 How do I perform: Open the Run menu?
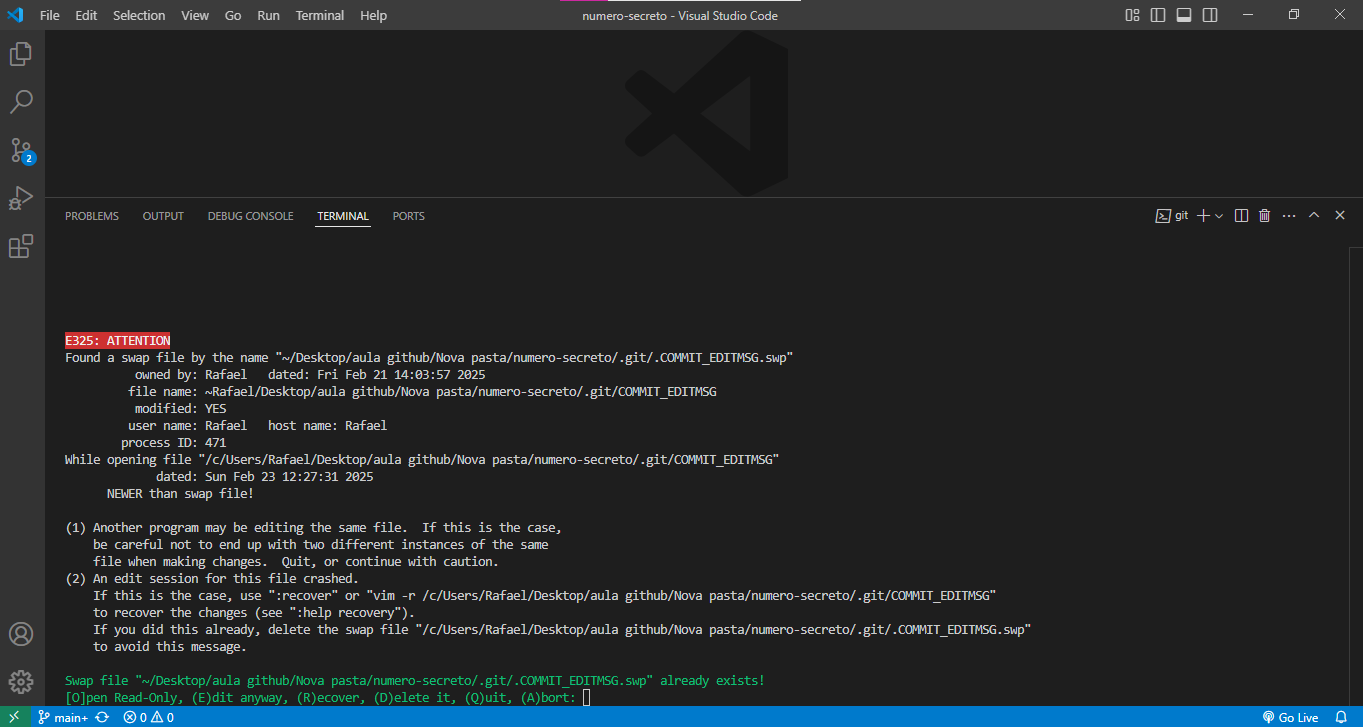(268, 15)
